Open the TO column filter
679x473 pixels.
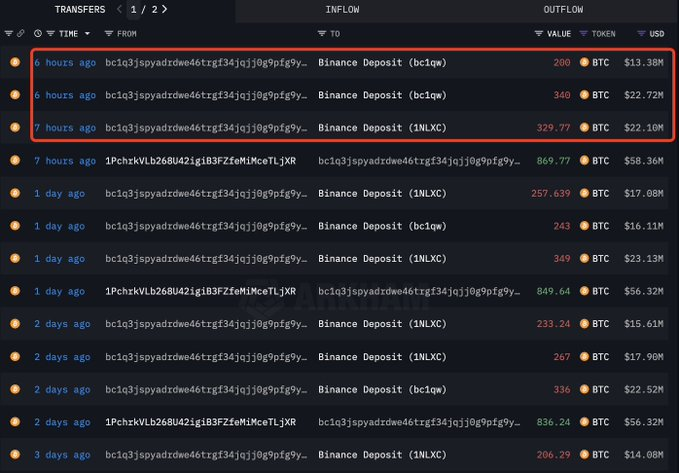(321, 33)
